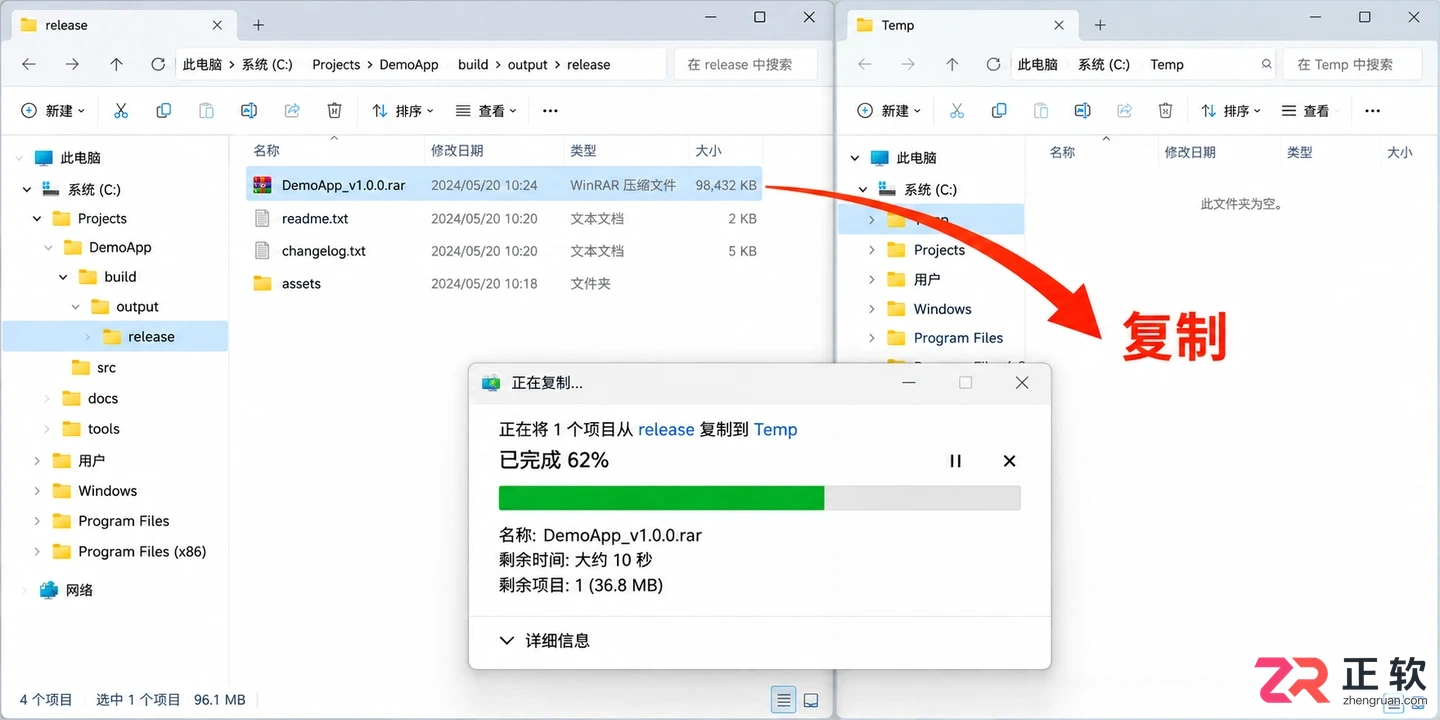Select release tab in left window
This screenshot has height=720, width=1440.
coord(122,25)
